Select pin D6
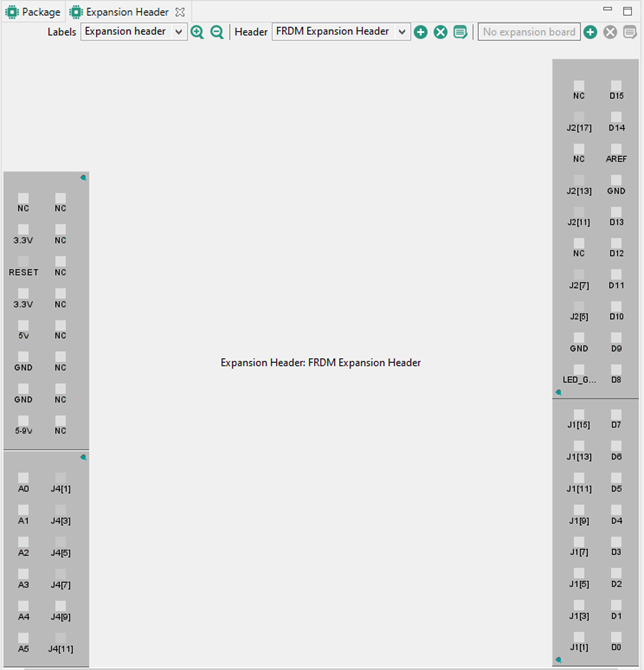Image resolution: width=644 pixels, height=670 pixels. click(616, 446)
